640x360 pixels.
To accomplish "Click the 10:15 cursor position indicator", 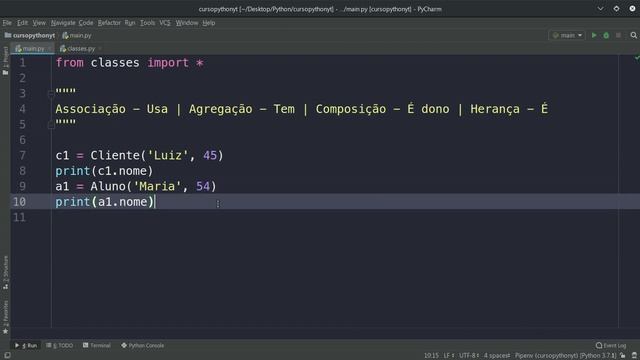I will tap(431, 356).
